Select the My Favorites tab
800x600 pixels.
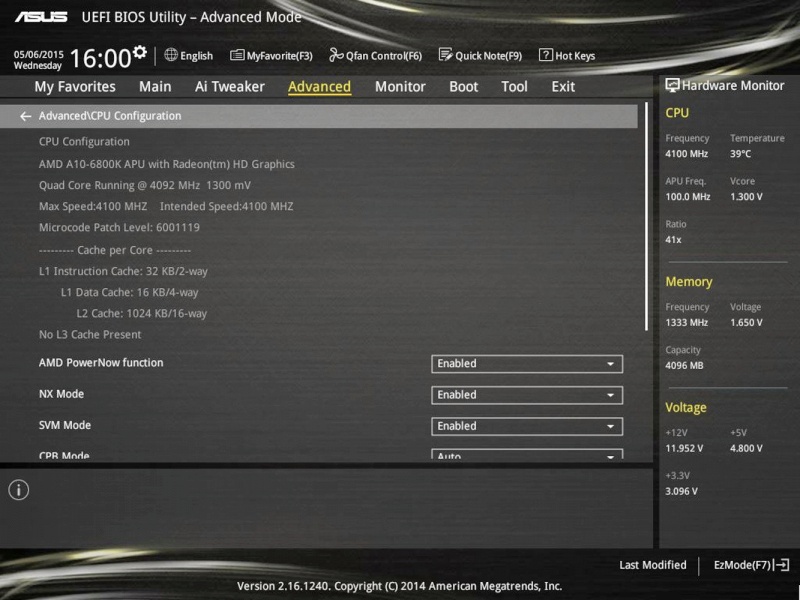[75, 87]
